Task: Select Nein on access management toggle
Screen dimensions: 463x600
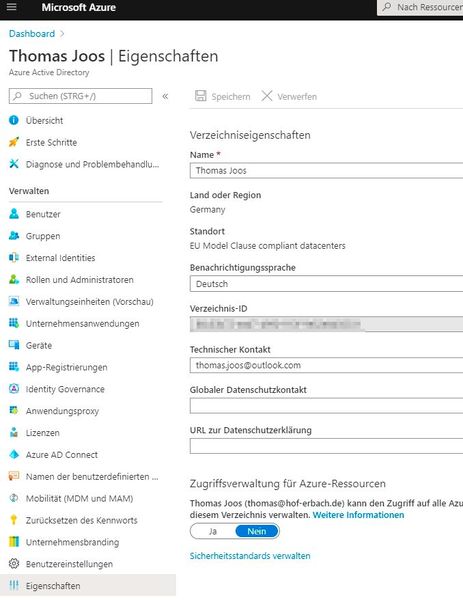Action: point(257,531)
